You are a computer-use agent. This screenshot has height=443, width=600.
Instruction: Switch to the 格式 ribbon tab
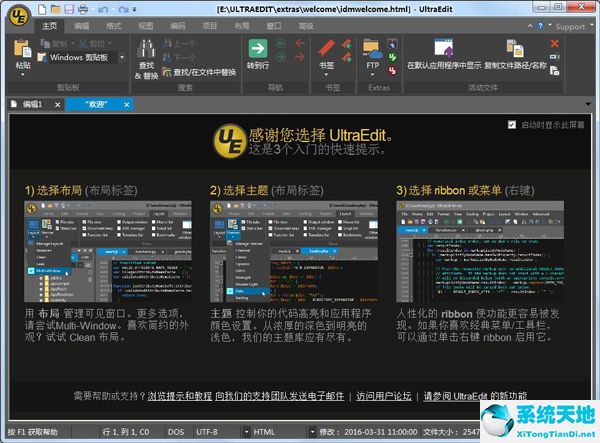pos(114,26)
